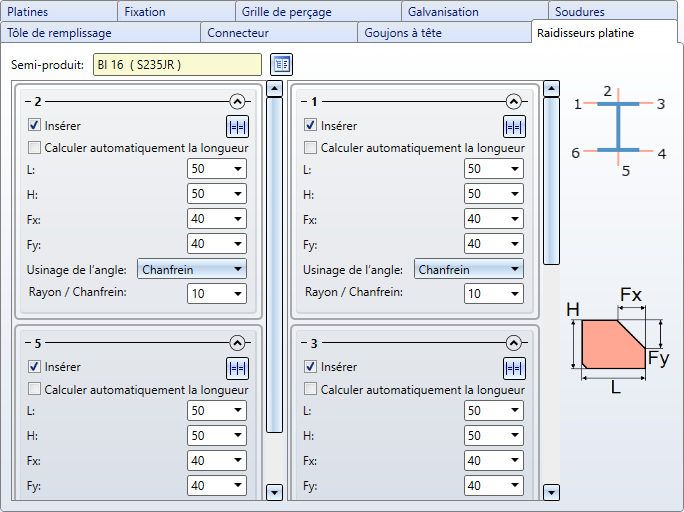Open Fy dropdown in stiffener 3
The height and width of the screenshot is (512, 684).
tap(494, 485)
